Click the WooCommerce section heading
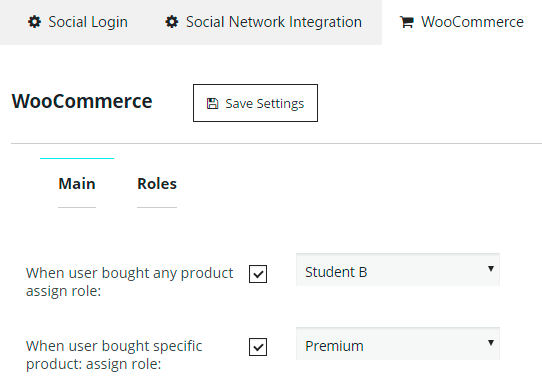Screen dimensions: 542x386 82,101
